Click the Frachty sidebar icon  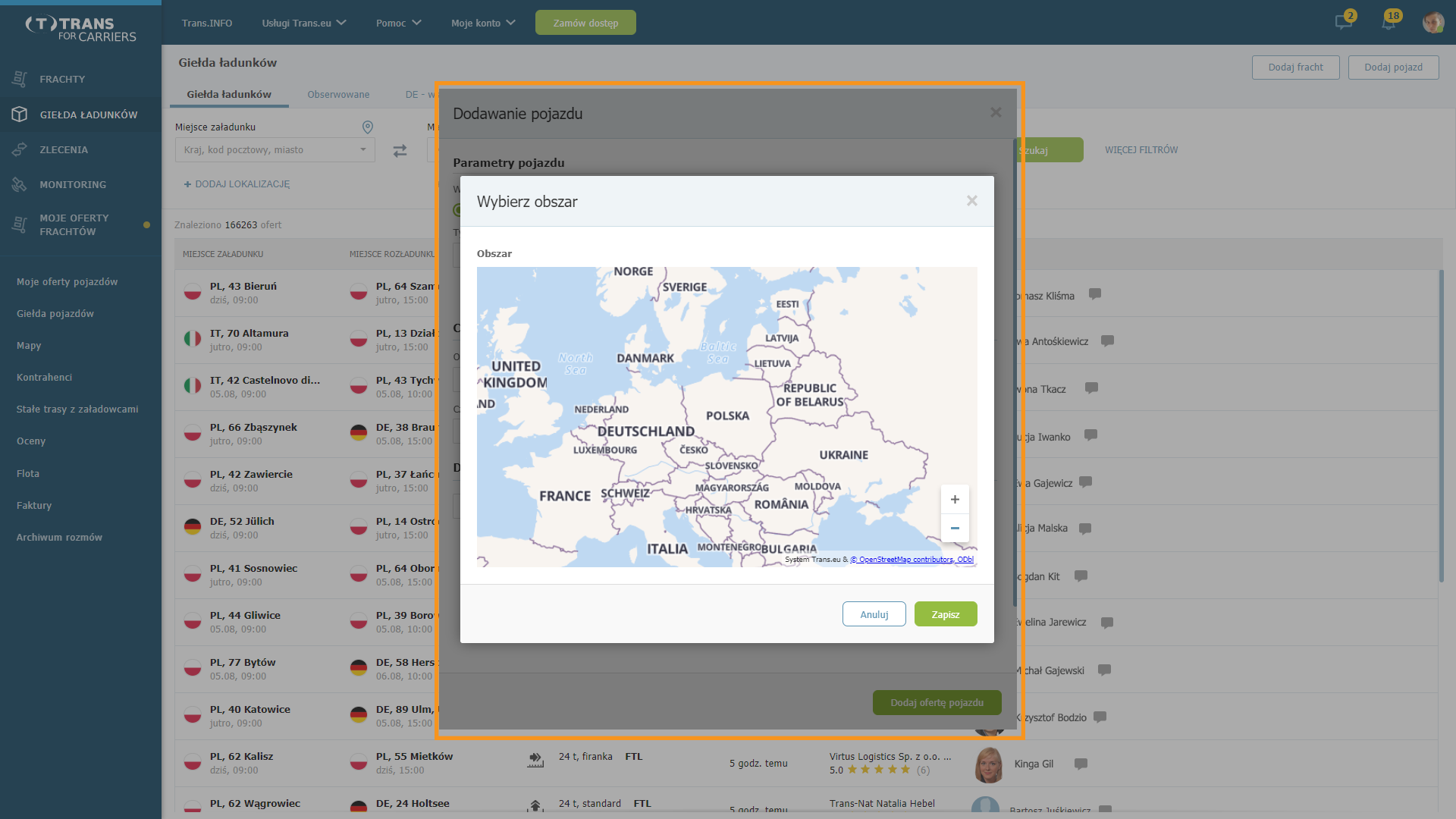tap(20, 79)
